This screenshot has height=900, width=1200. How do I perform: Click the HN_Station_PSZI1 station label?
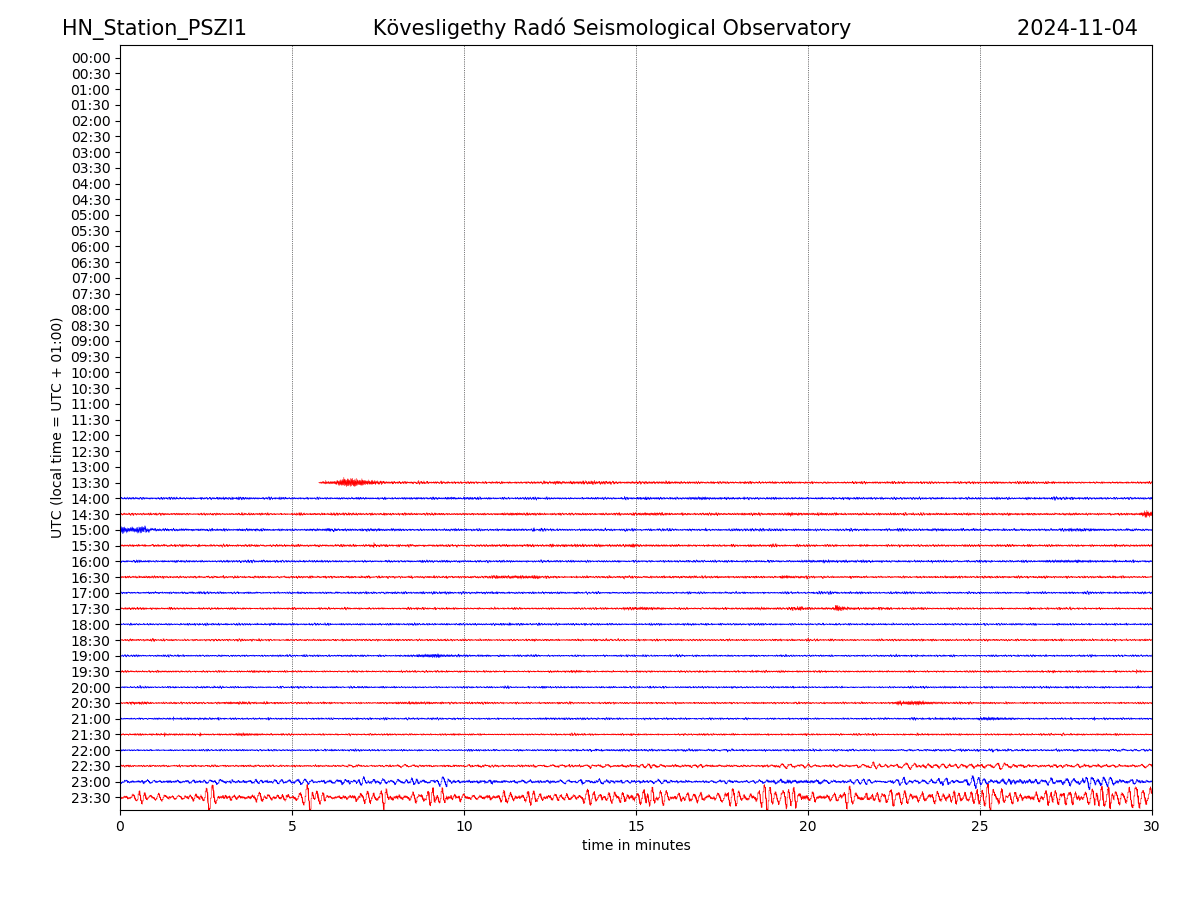154,28
